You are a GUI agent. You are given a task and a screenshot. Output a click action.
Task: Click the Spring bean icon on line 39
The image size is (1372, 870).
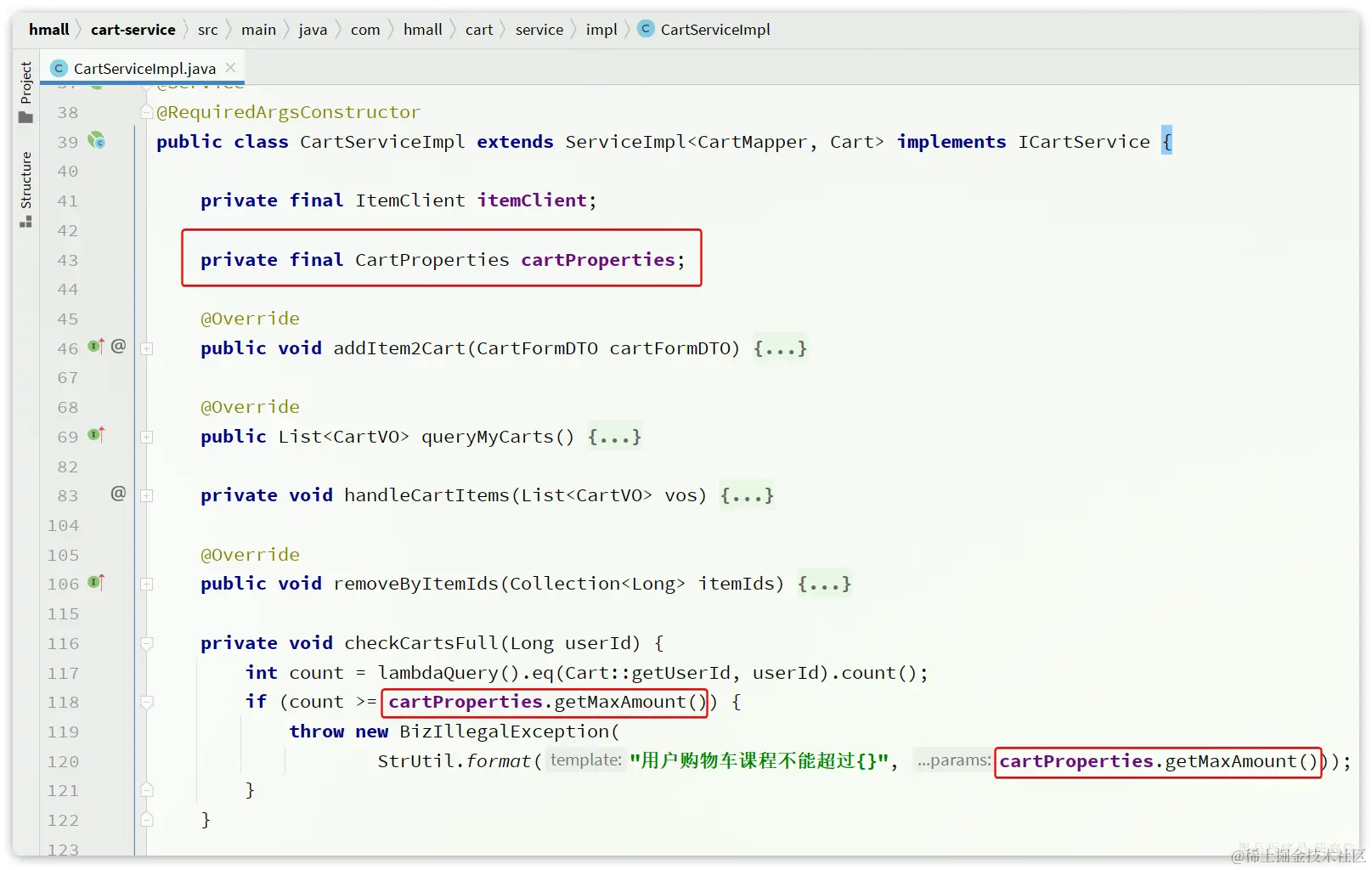click(x=96, y=140)
